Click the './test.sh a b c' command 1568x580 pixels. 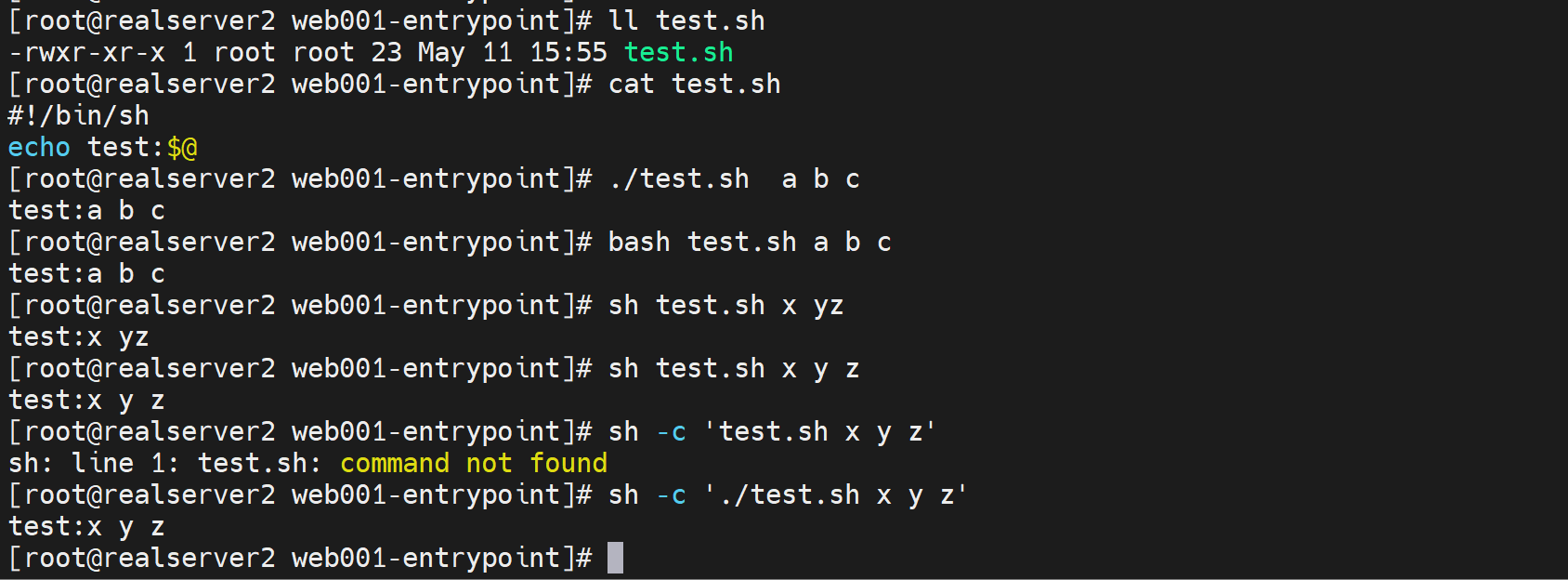click(734, 179)
